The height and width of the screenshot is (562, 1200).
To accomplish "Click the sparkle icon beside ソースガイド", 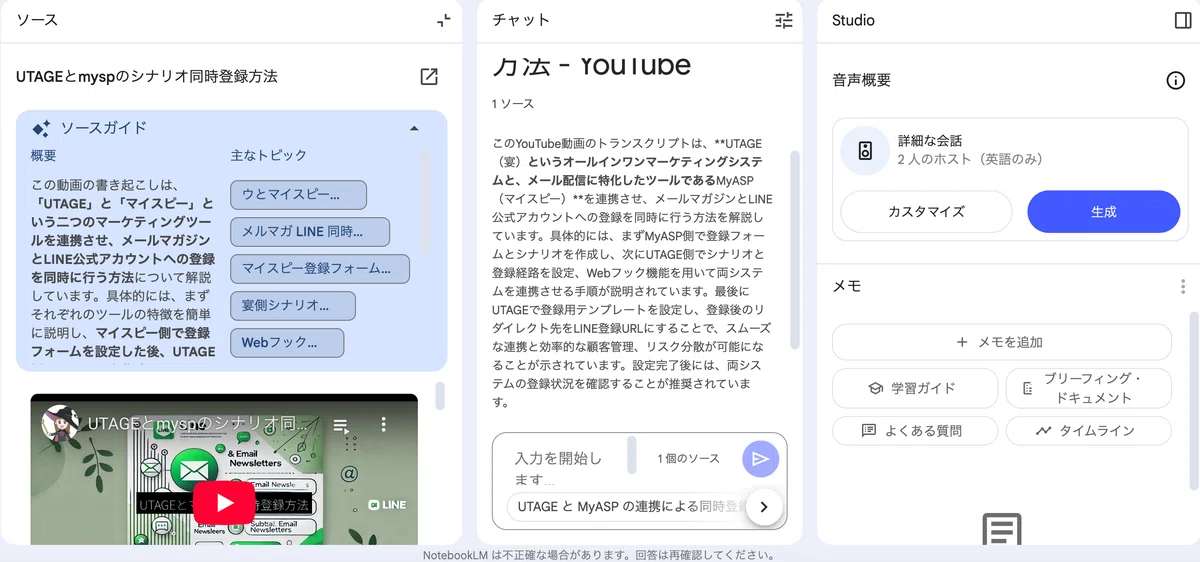I will click(x=41, y=128).
